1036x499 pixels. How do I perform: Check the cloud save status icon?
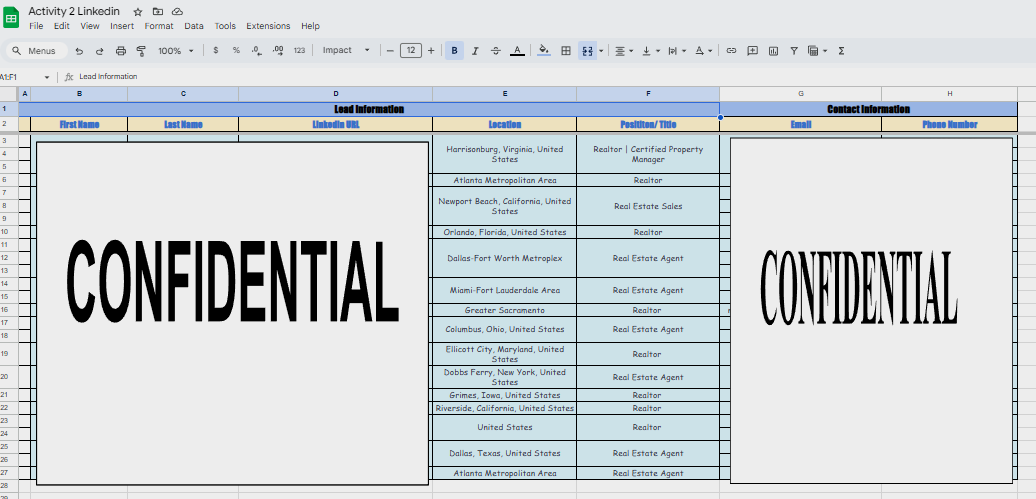click(x=177, y=12)
